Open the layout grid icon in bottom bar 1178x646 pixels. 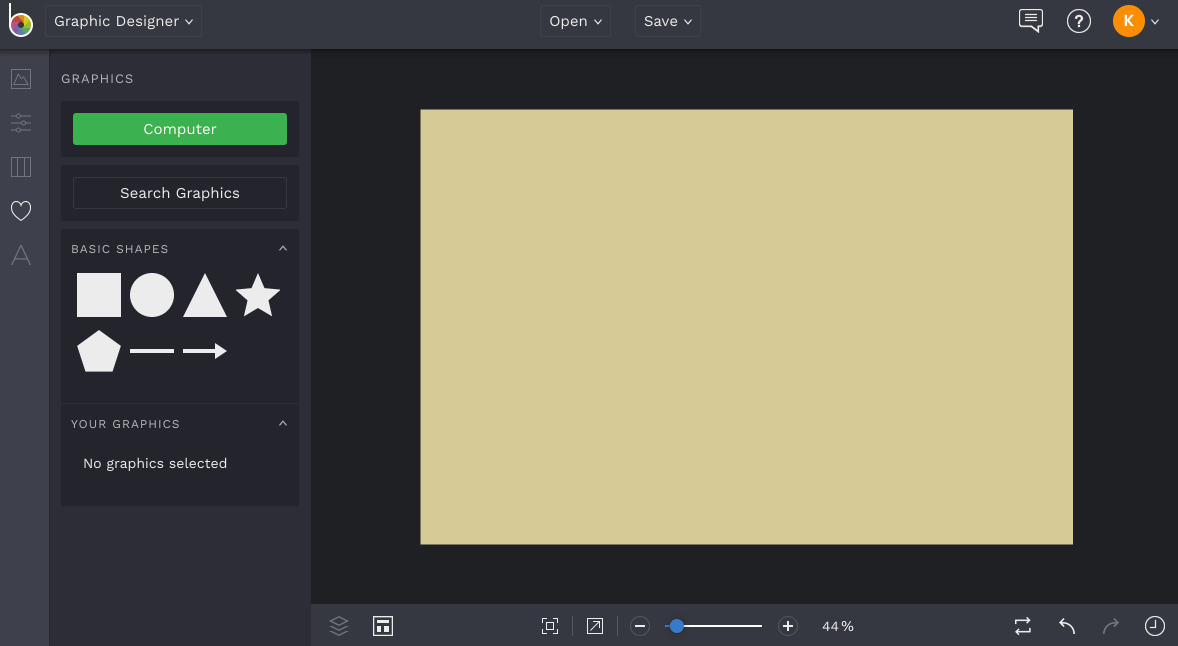pyautogui.click(x=383, y=626)
